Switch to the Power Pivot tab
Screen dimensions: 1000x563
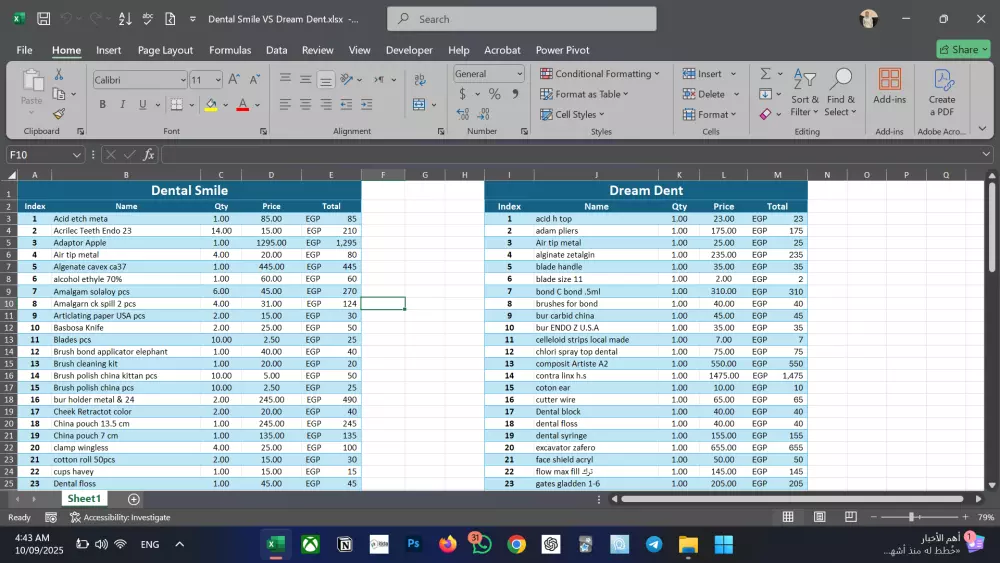[562, 50]
